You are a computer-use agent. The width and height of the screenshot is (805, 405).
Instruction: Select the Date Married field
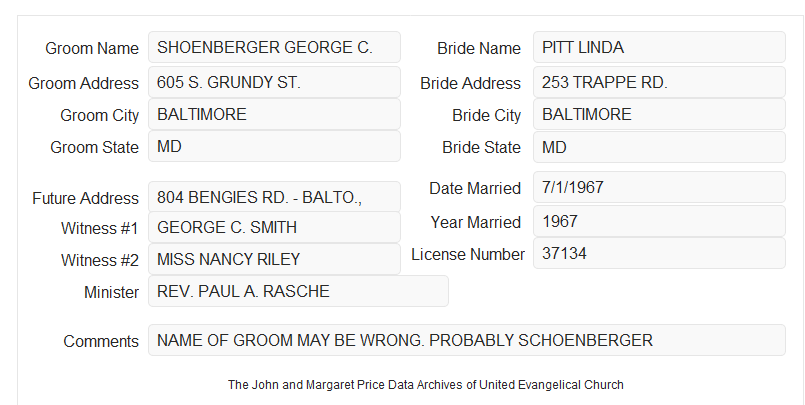[x=659, y=187]
